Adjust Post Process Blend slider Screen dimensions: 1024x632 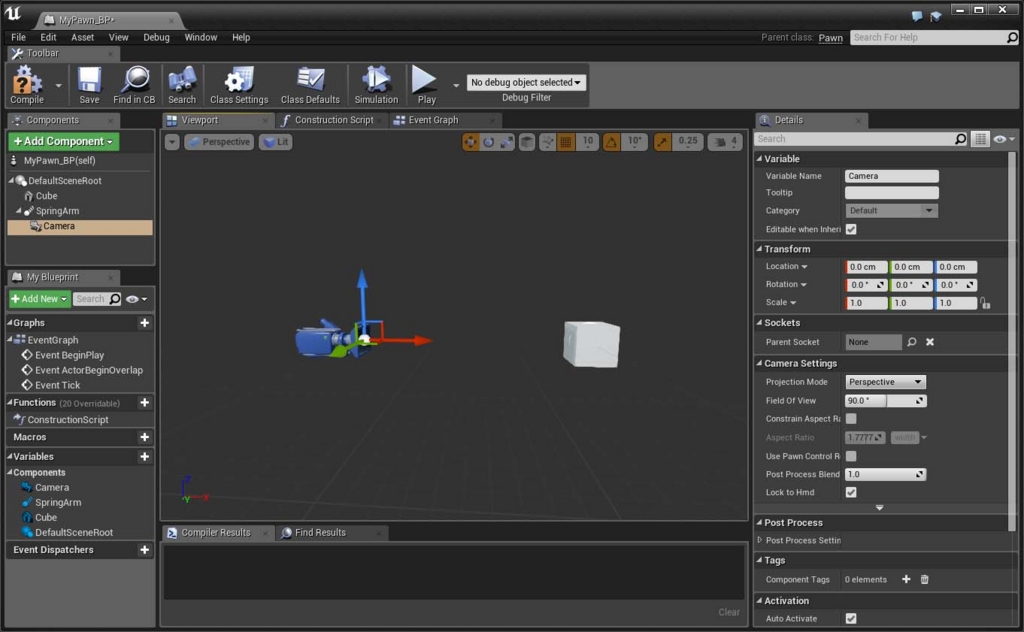pyautogui.click(x=886, y=474)
